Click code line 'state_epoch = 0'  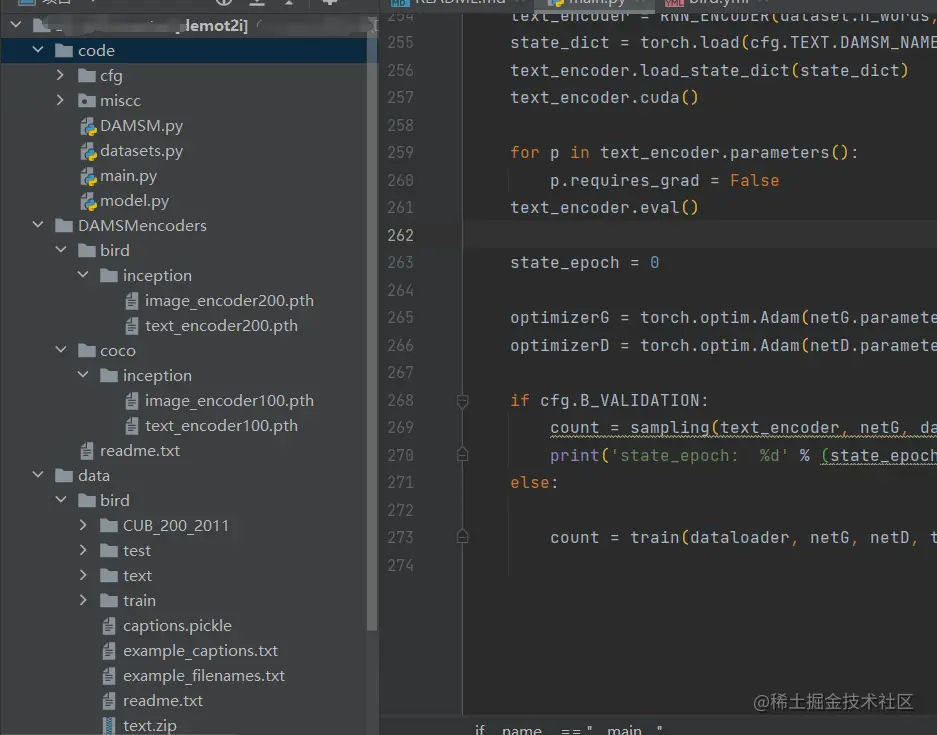[584, 262]
